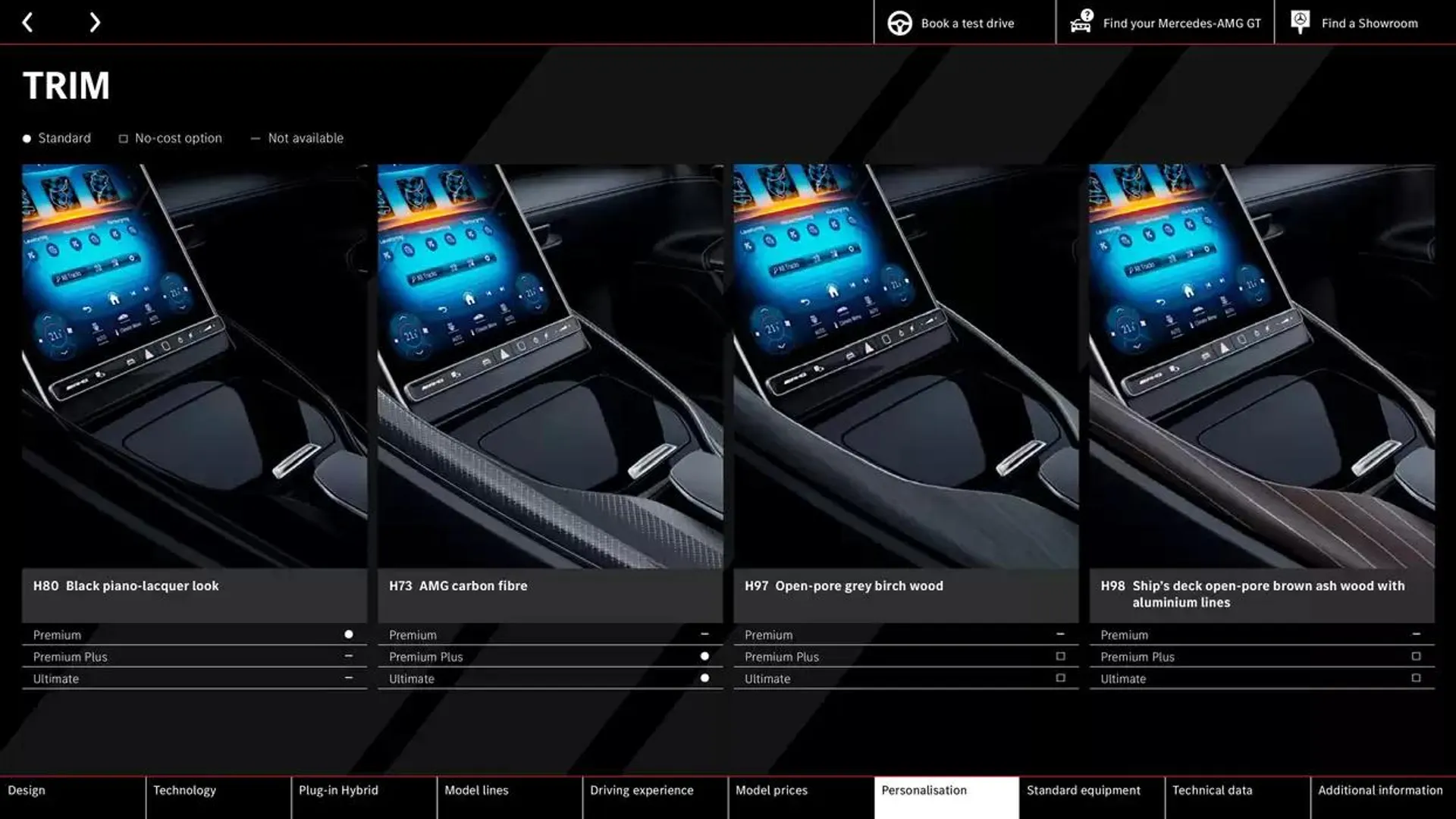Click the Premium Plus dot for H73 AMG carbon fibre
This screenshot has width=1456, height=819.
coord(703,656)
